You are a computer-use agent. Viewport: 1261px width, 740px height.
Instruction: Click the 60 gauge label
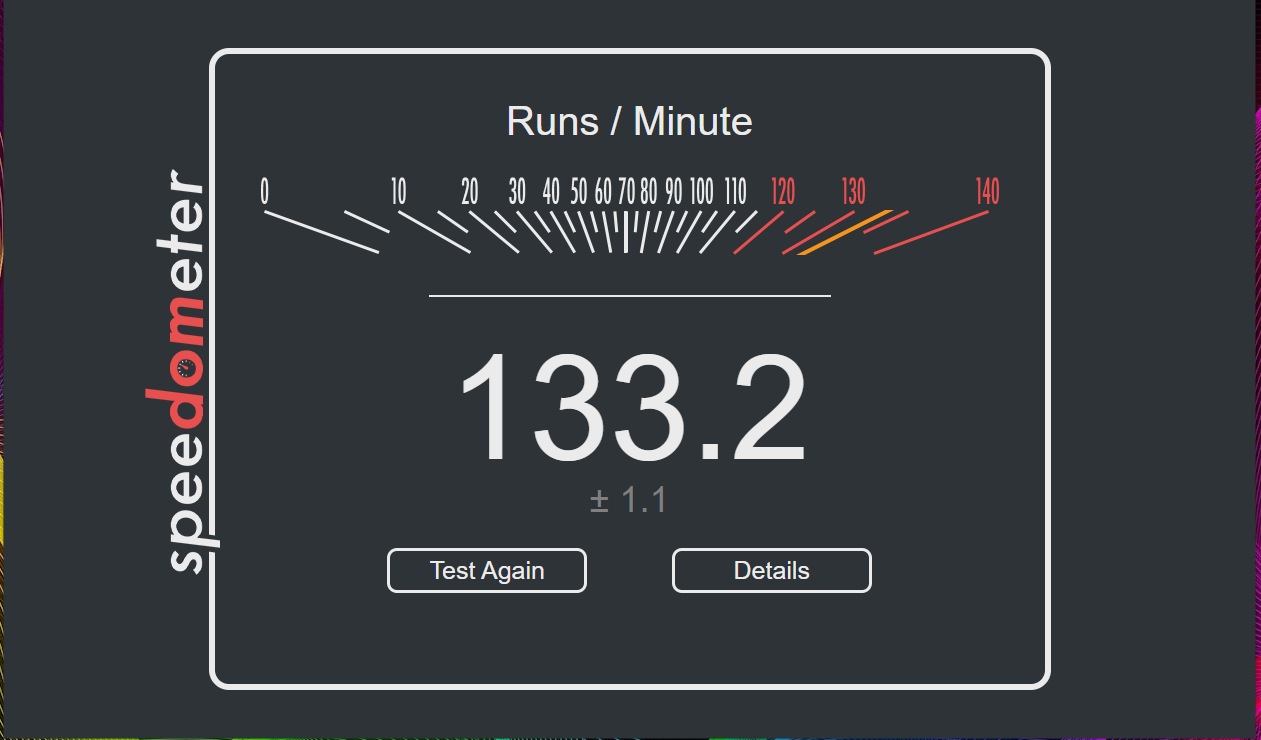coord(603,191)
